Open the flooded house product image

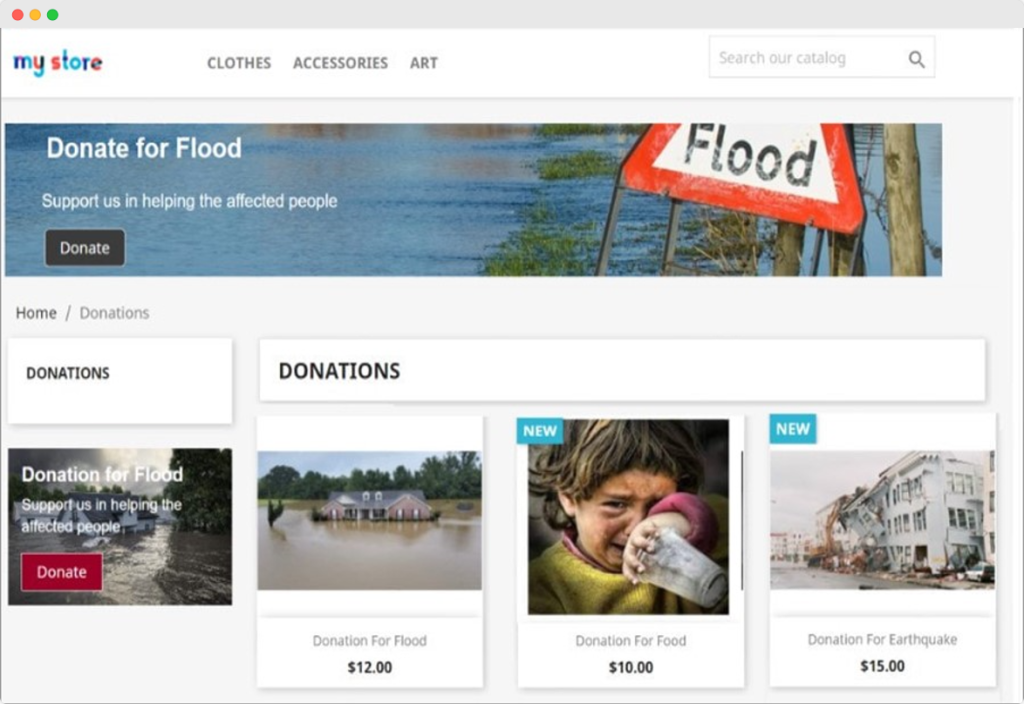[369, 519]
